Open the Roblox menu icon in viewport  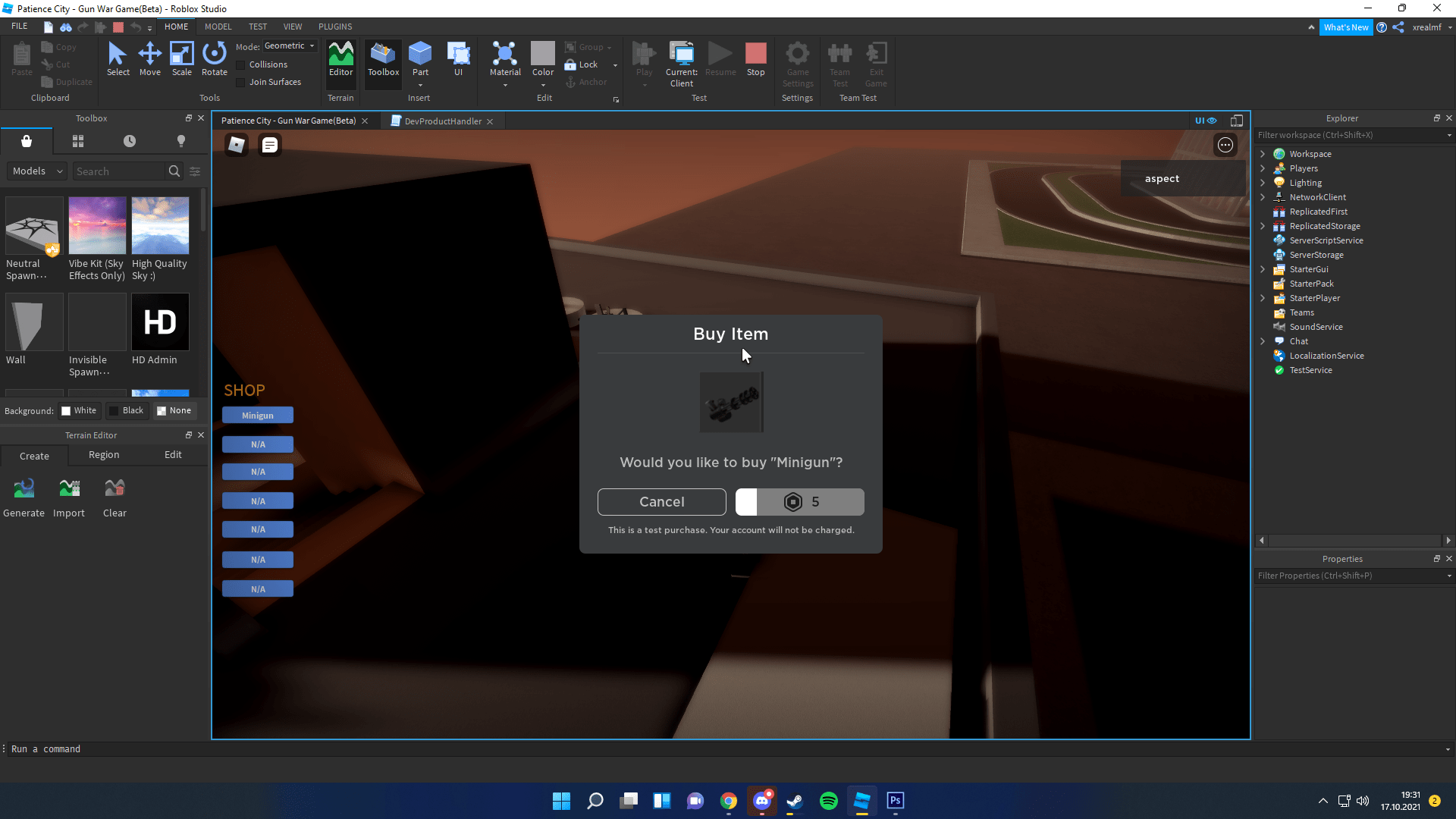(237, 145)
